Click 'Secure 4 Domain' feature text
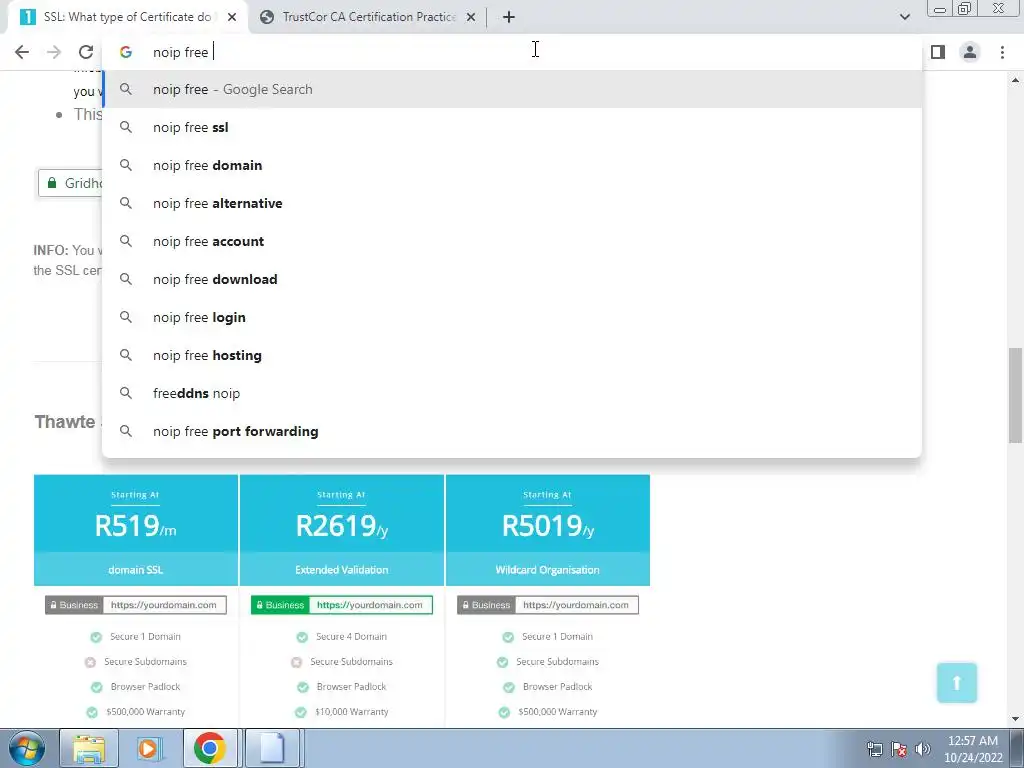This screenshot has height=768, width=1024. (x=351, y=637)
